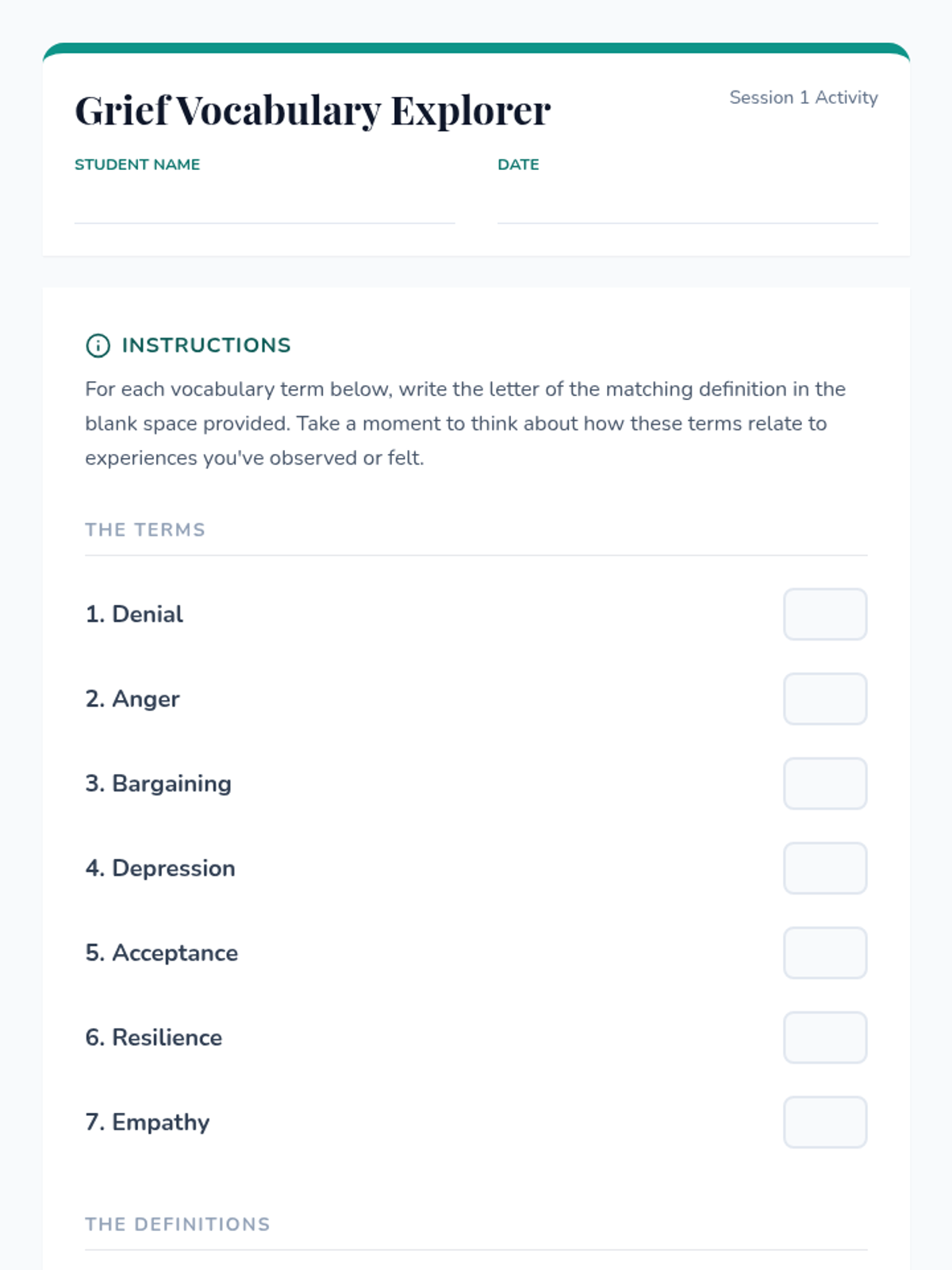Click the term label 6. Resilience

tap(154, 1037)
